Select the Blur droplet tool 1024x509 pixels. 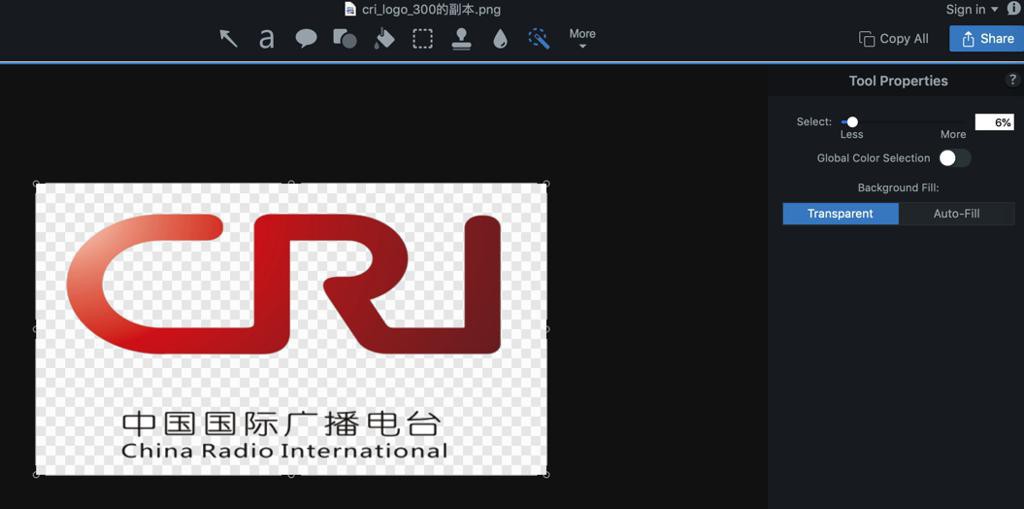tap(500, 39)
